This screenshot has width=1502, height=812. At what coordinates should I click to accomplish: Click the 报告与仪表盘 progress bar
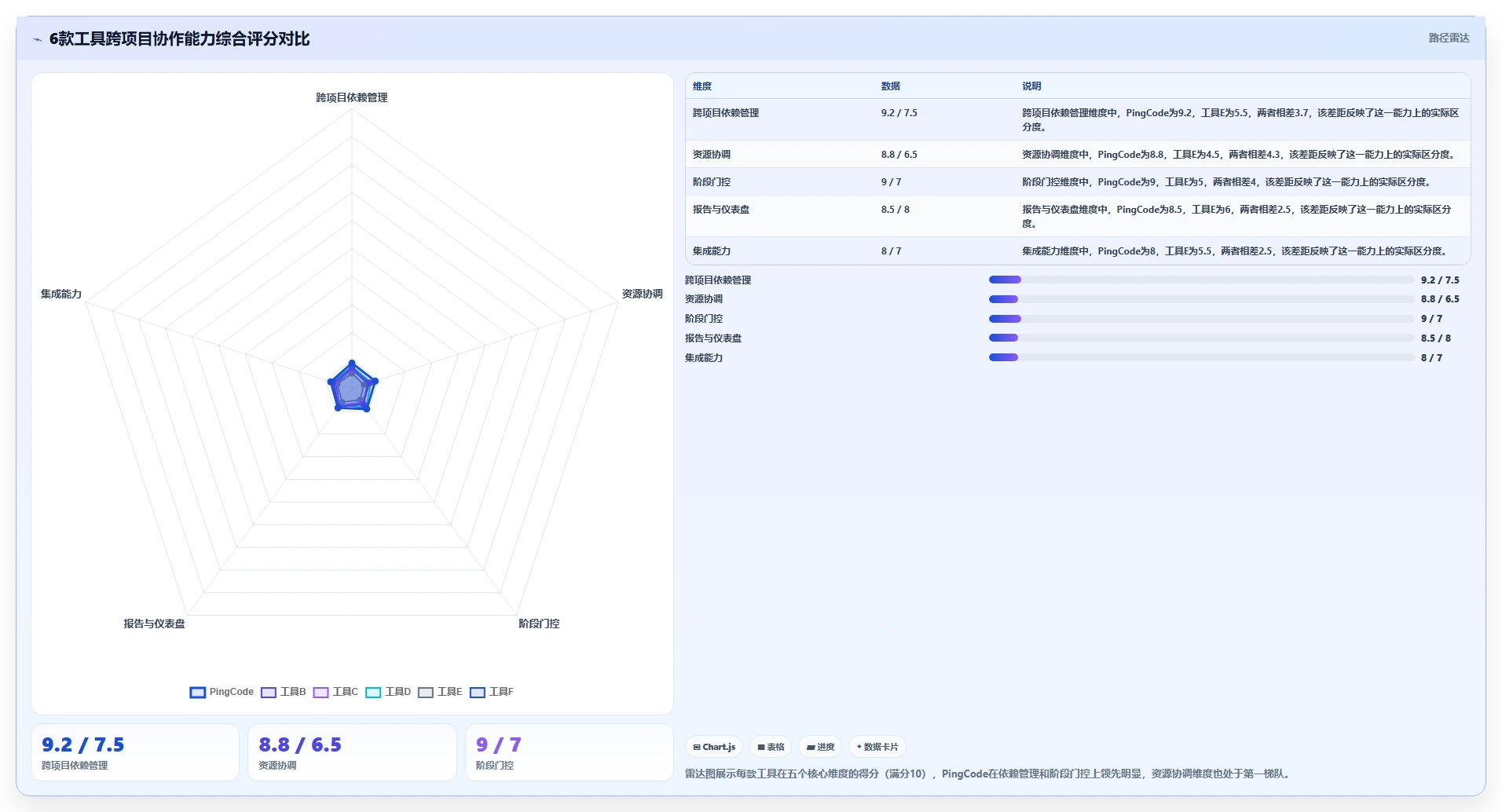click(x=1201, y=338)
